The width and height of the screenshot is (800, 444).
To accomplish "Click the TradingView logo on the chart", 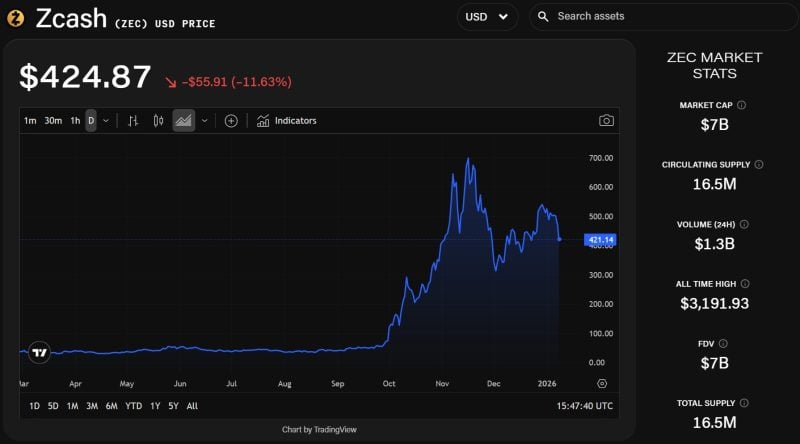I will click(40, 352).
